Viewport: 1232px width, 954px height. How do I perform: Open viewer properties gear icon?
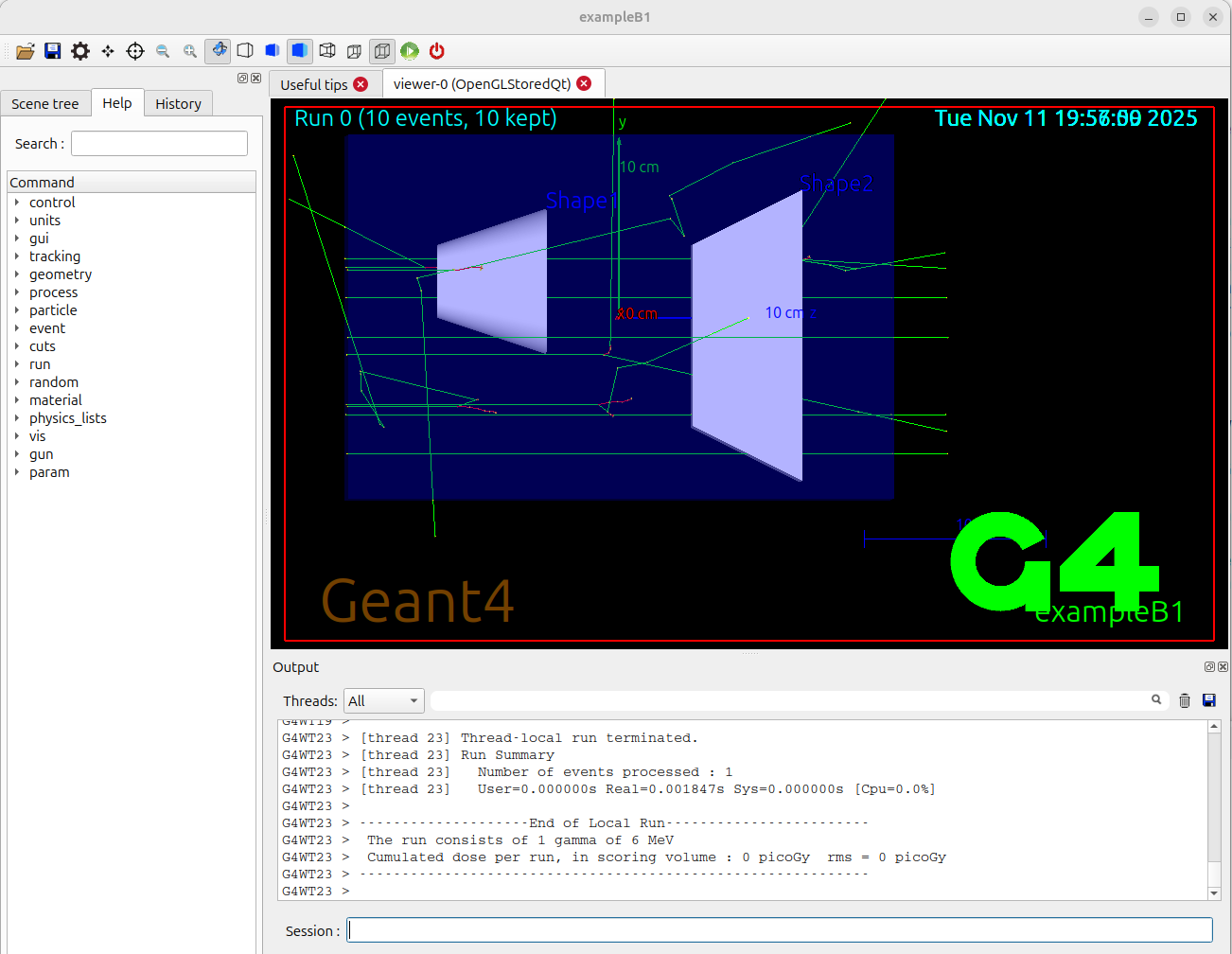click(80, 51)
